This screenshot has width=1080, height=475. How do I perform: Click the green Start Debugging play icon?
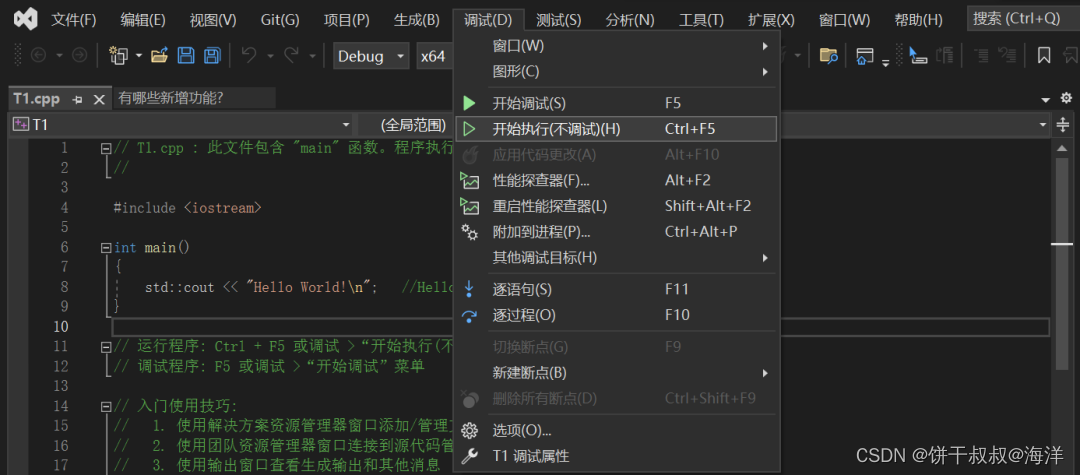point(469,103)
